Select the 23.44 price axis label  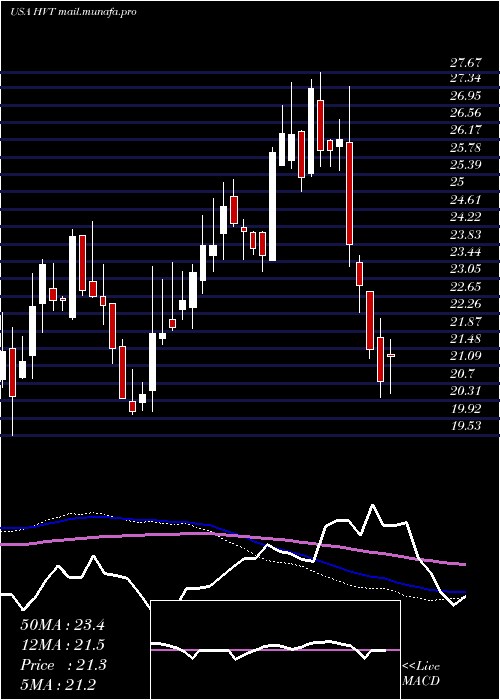click(465, 252)
